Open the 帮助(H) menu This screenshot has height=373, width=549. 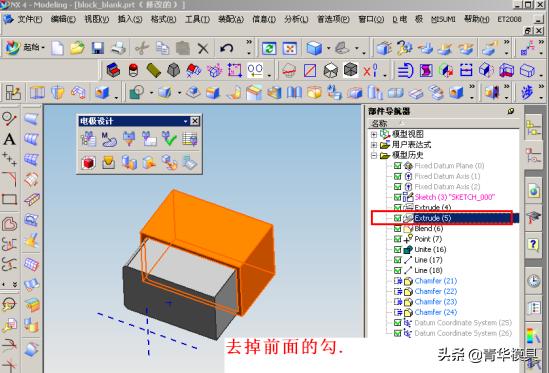[477, 19]
